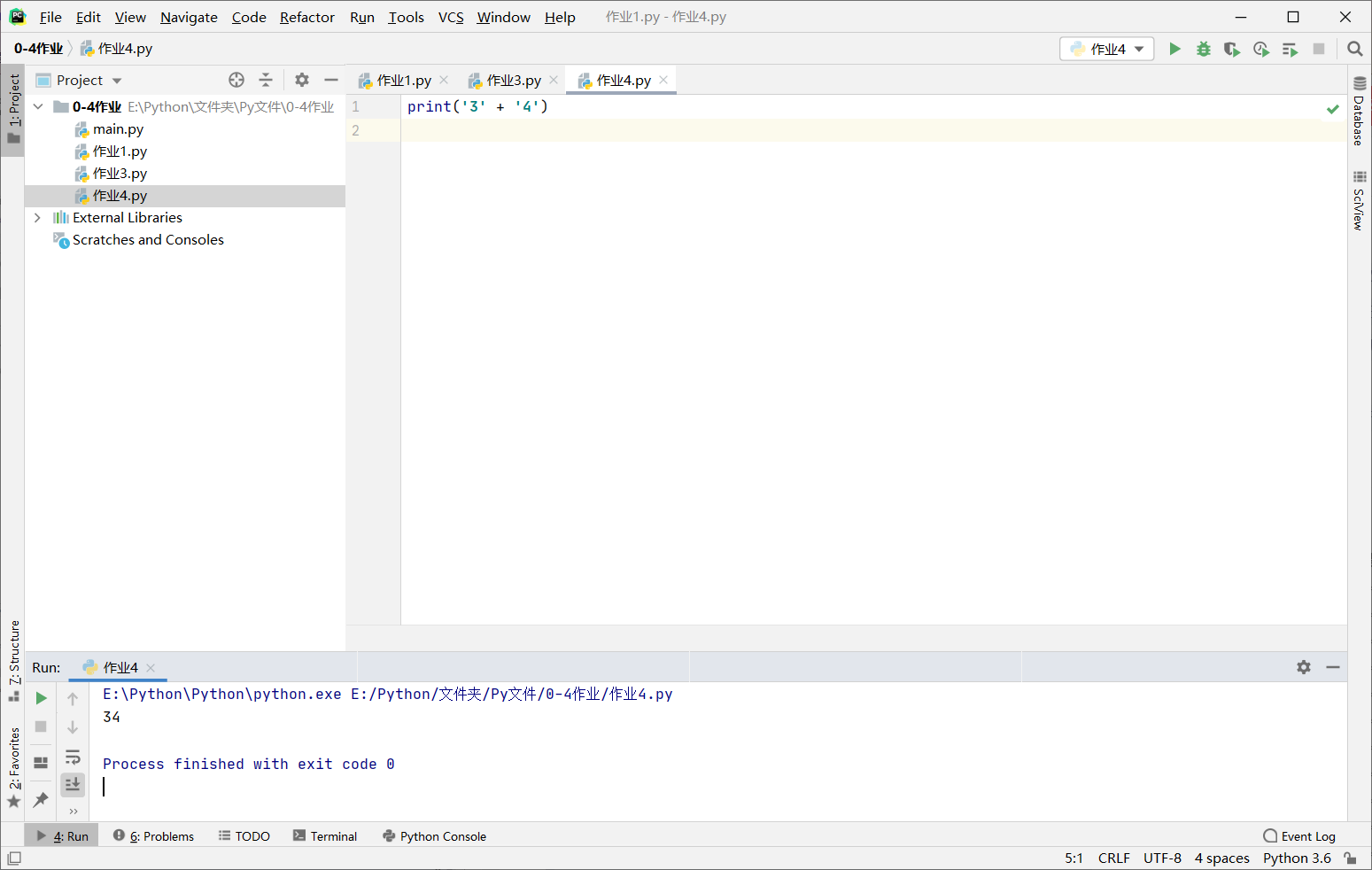Start debugging with the bug icon
This screenshot has height=870, width=1372.
[1203, 49]
